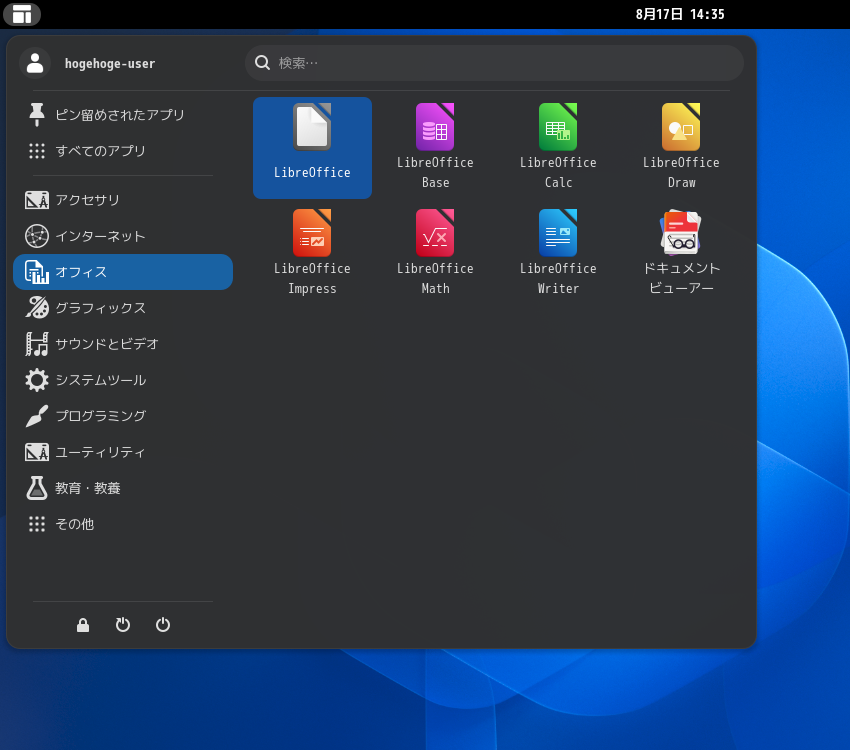This screenshot has height=750, width=850.
Task: Launch the LibreOffice start center app
Action: (312, 147)
